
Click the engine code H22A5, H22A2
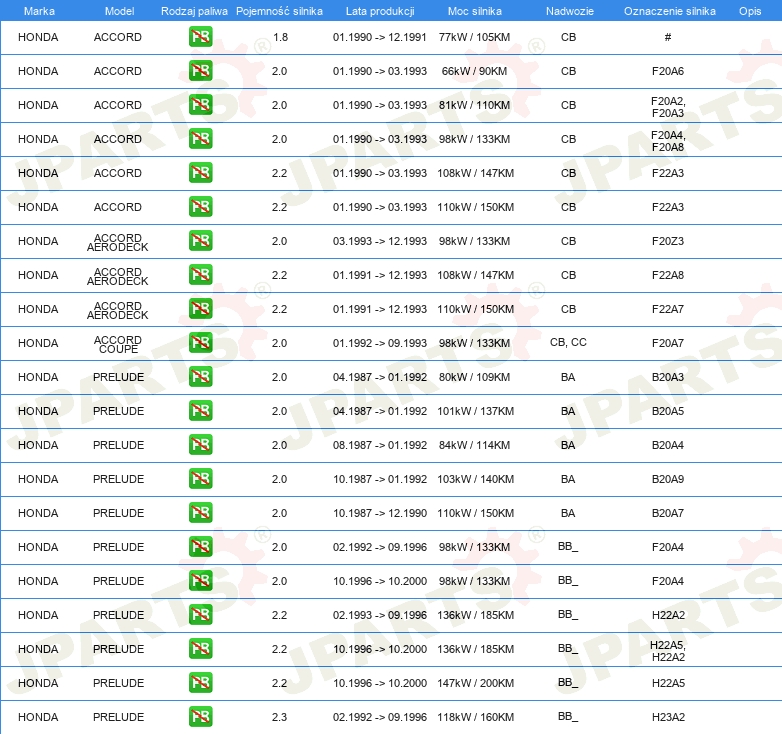[668, 651]
